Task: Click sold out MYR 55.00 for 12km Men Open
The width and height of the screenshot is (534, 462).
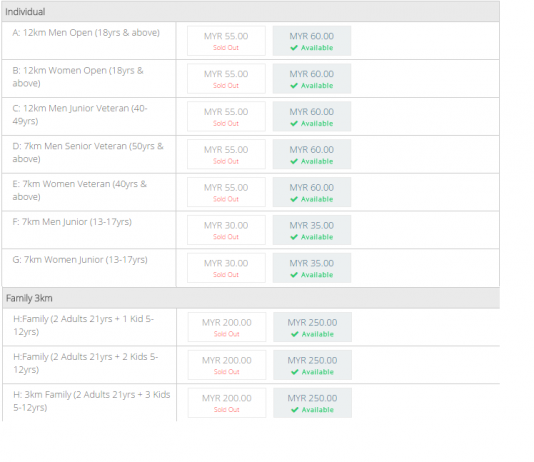Action: 226,41
